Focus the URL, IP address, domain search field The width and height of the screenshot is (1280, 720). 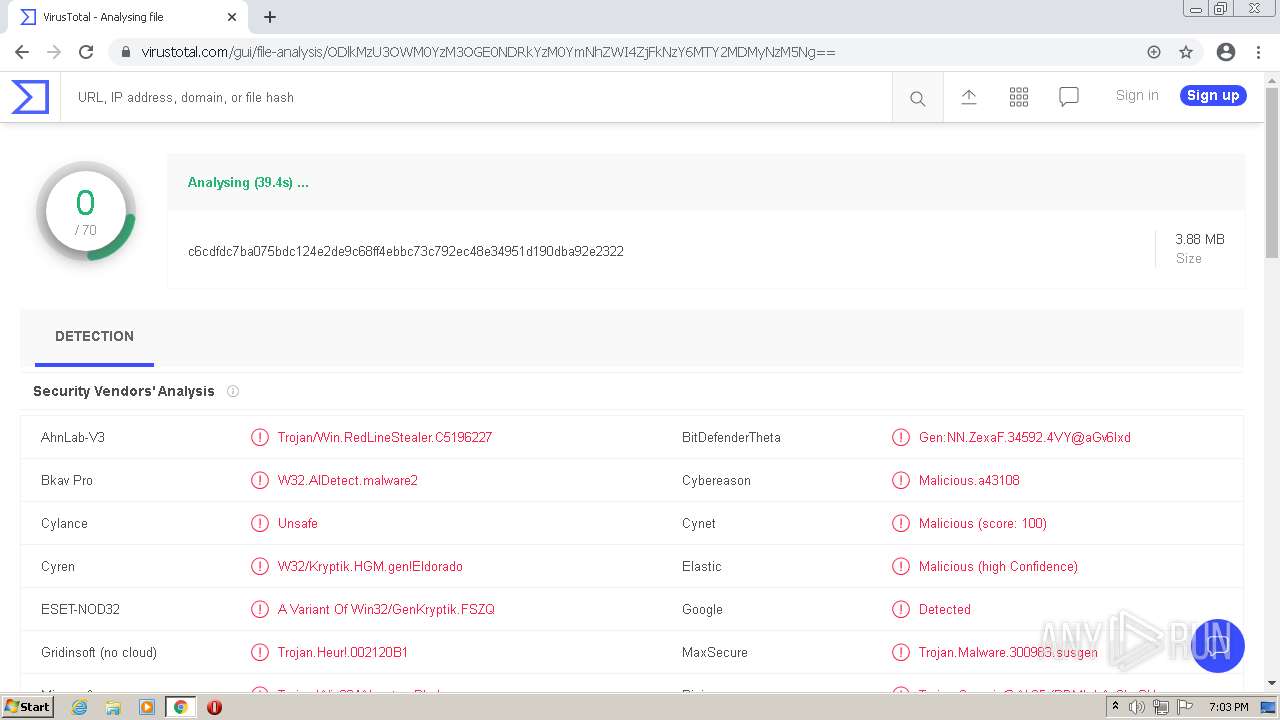coord(476,97)
